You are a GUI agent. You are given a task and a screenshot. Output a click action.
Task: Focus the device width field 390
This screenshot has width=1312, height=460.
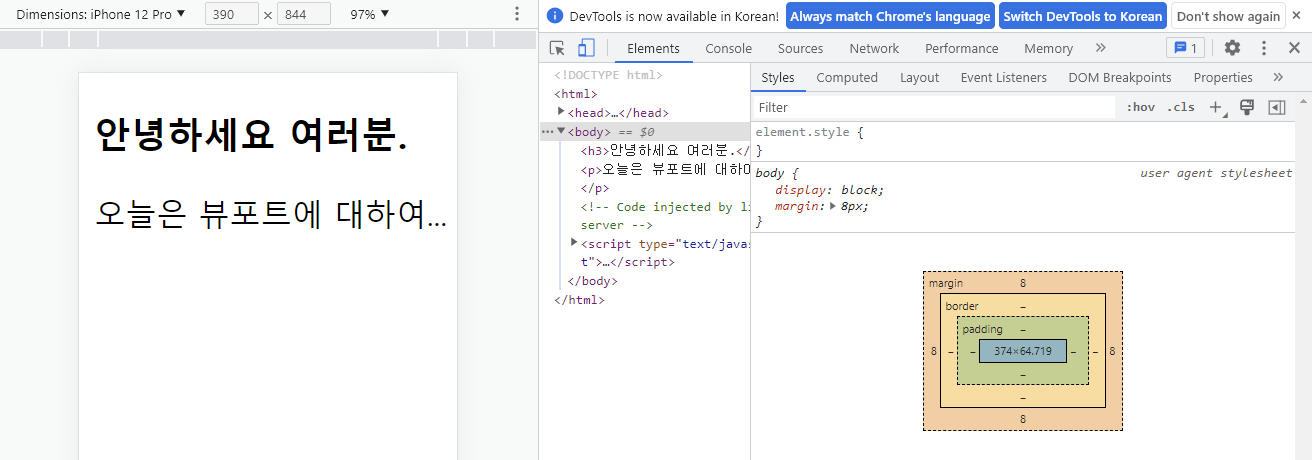(232, 14)
